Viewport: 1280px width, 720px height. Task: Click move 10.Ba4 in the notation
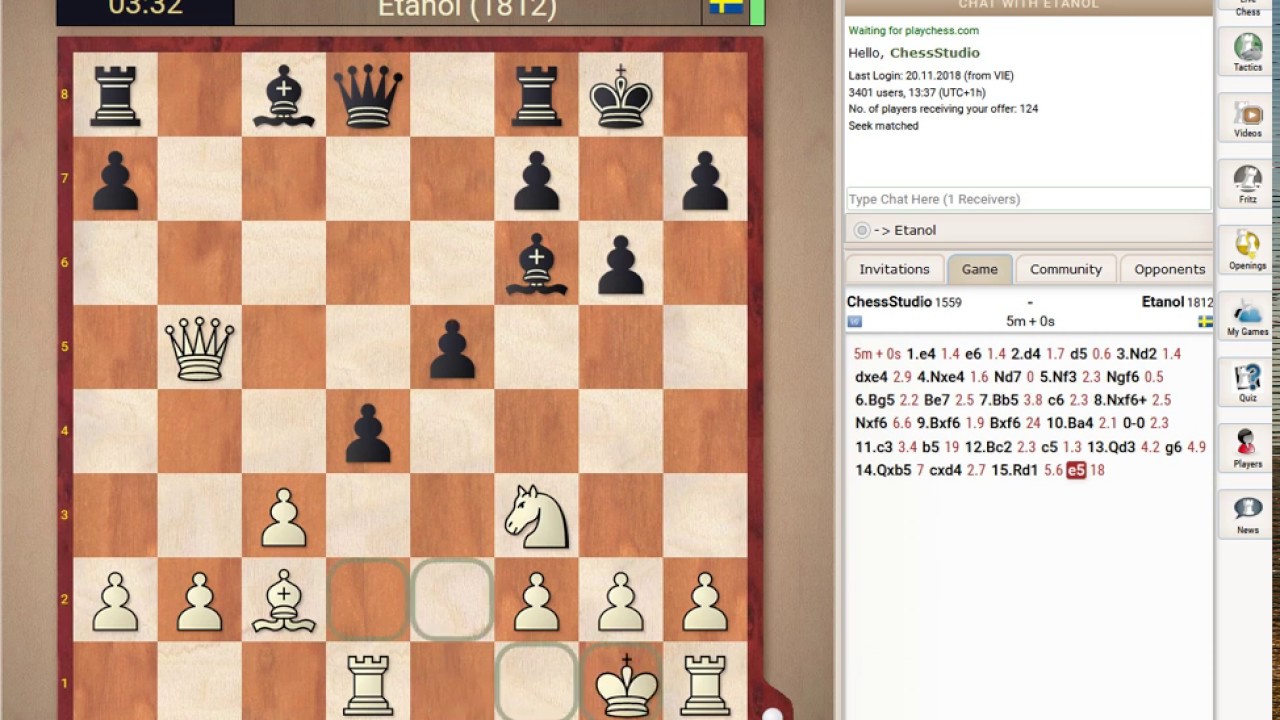click(x=1071, y=423)
